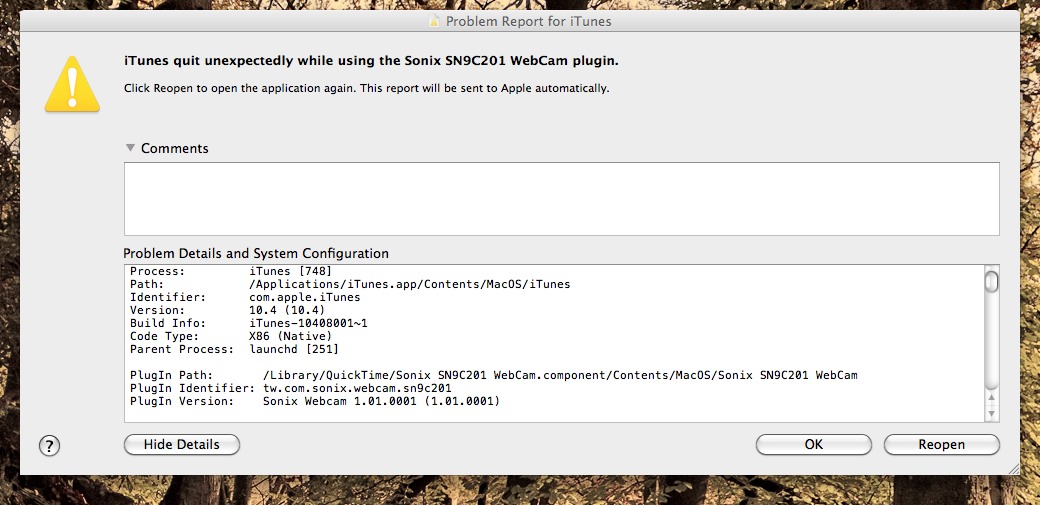Click the 'Process: iTunes [748]' line
The height and width of the screenshot is (505, 1040).
point(231,271)
